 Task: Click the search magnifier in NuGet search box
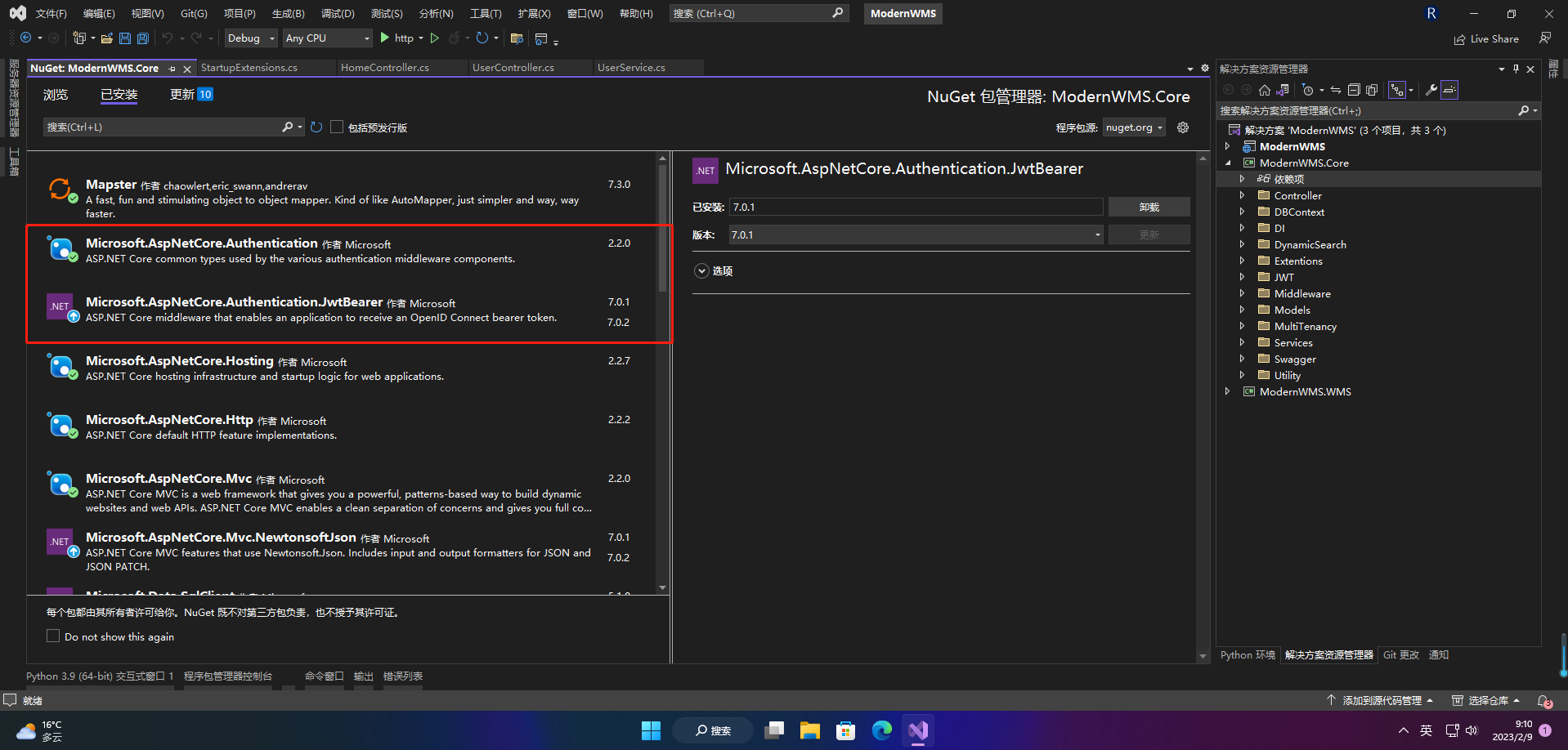tap(287, 127)
